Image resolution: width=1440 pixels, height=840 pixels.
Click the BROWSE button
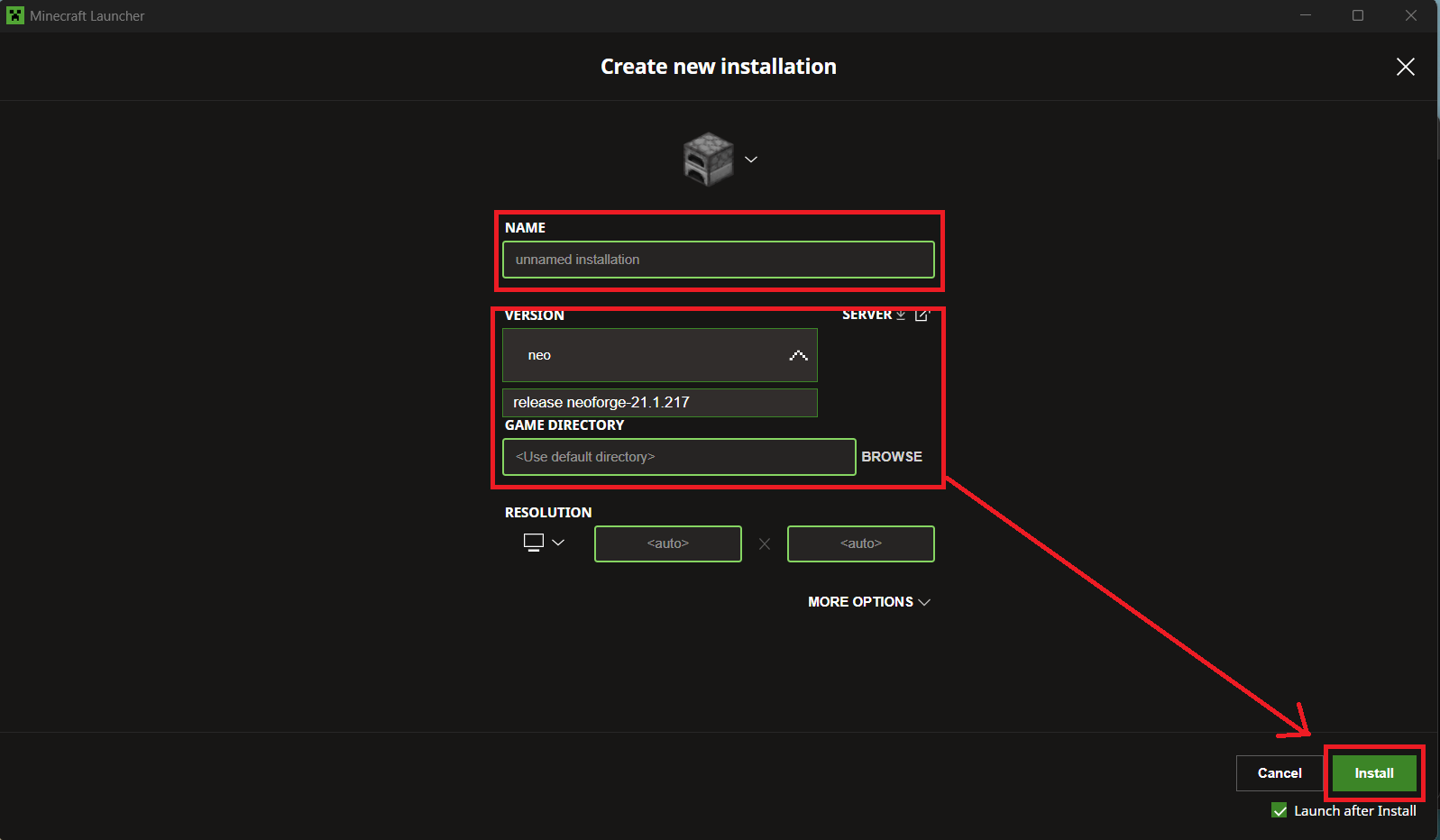(892, 457)
